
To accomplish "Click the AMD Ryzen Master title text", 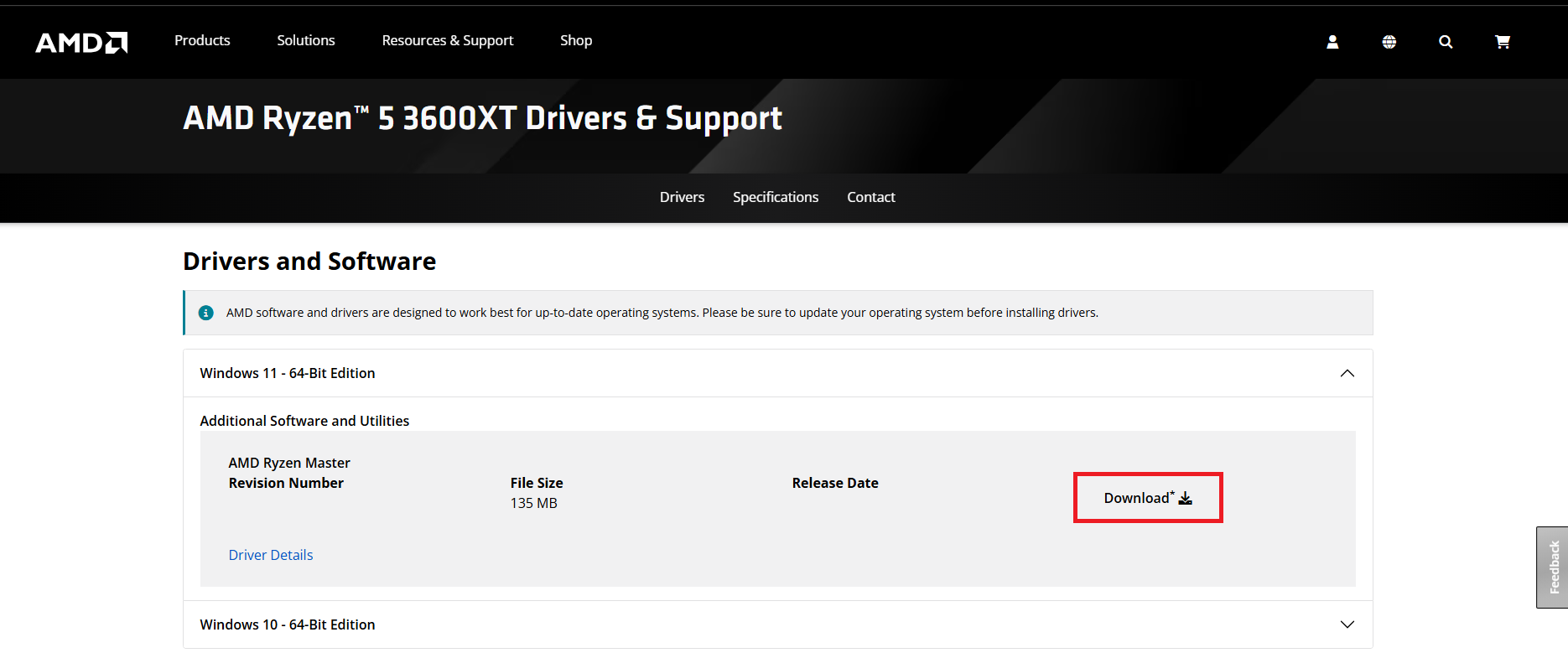I will pos(289,463).
